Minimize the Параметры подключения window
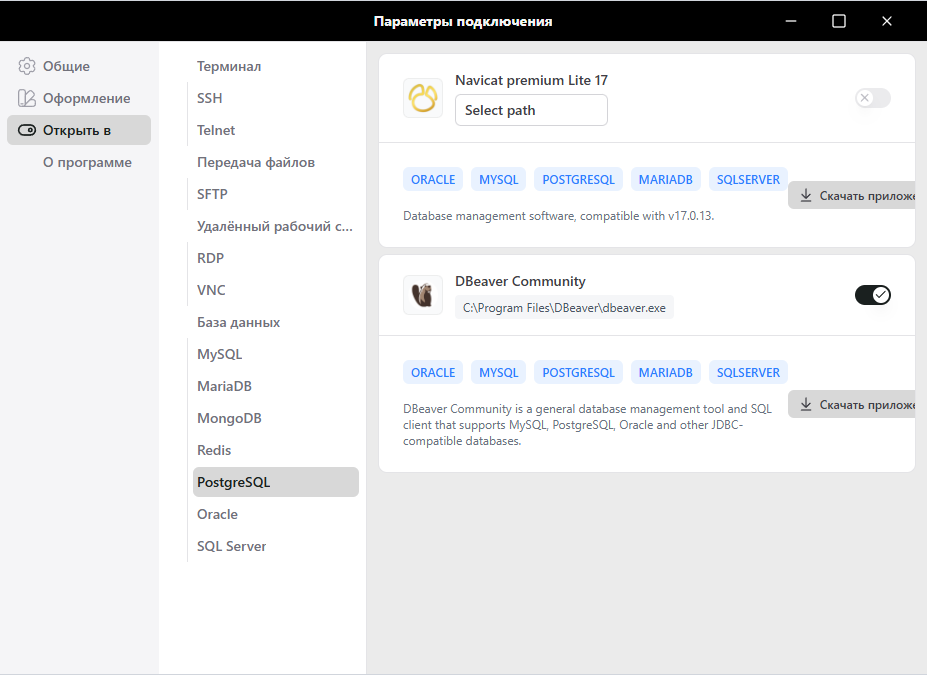Image resolution: width=927 pixels, height=675 pixels. [790, 21]
